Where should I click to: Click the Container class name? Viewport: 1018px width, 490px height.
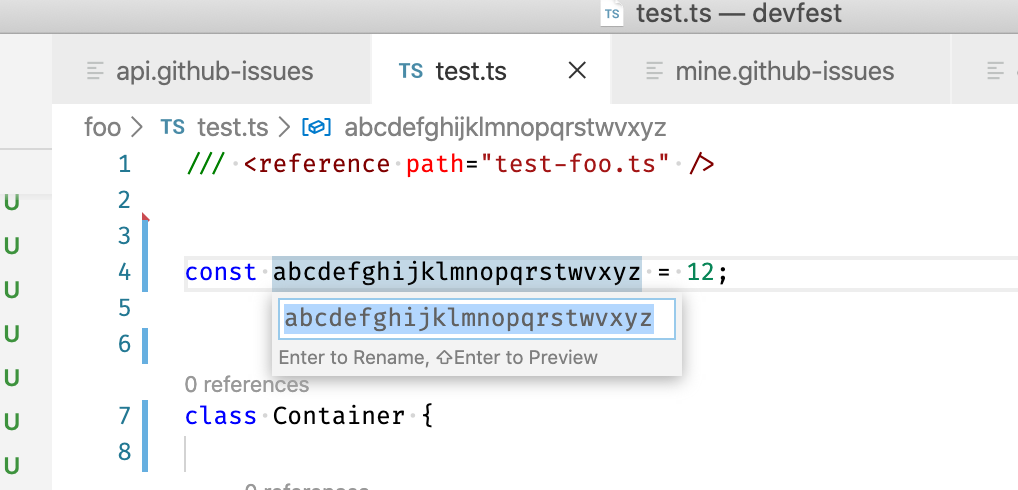[339, 415]
